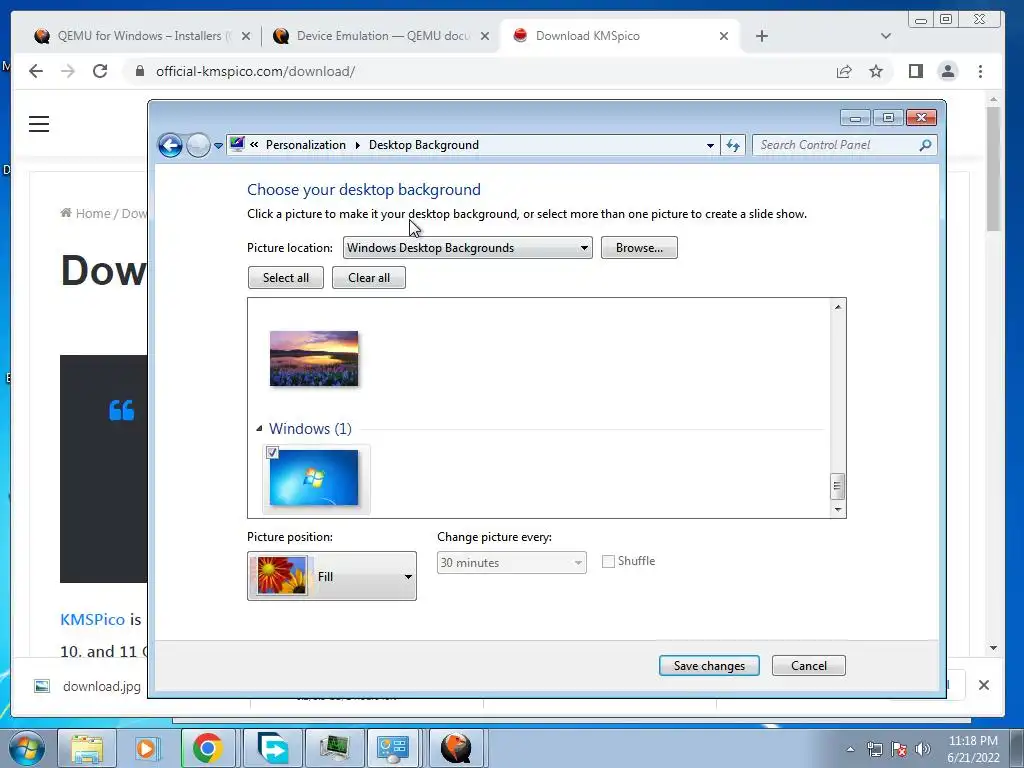Click the Clear all button
Screen dimensions: 1024x768
click(368, 278)
